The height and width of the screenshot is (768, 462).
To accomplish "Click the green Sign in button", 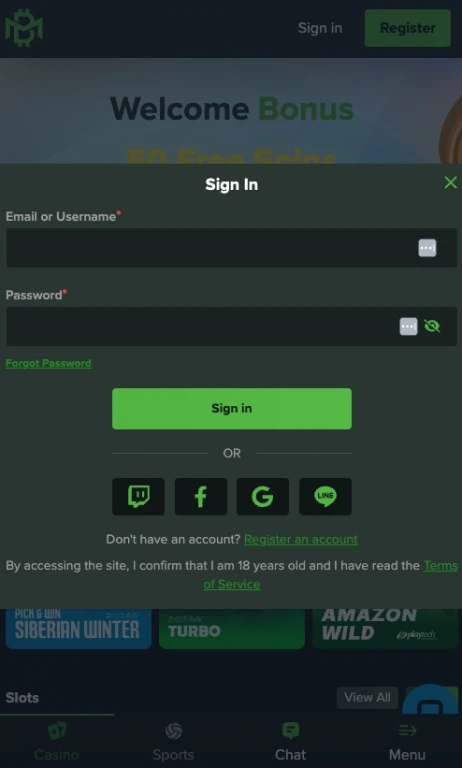I will pos(232,408).
